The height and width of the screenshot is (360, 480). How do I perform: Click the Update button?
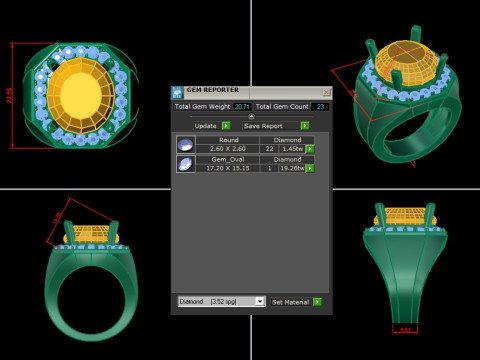pyautogui.click(x=206, y=126)
